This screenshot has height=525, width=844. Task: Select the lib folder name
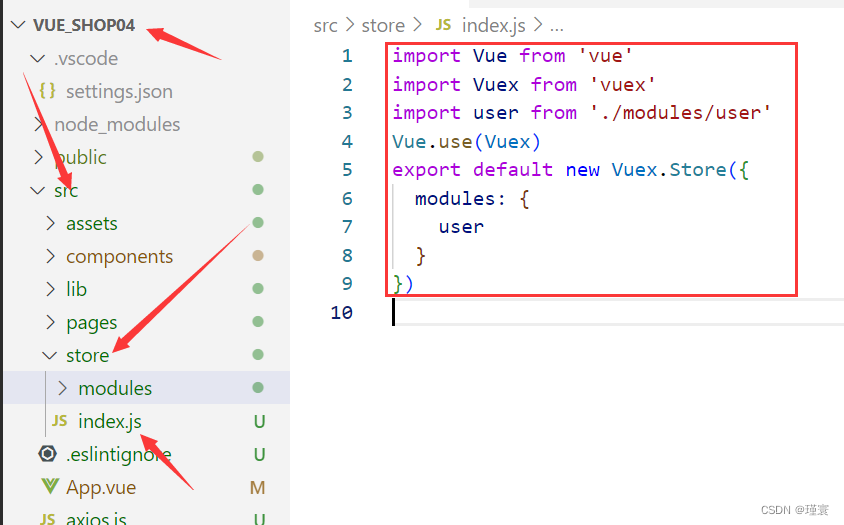click(x=76, y=289)
